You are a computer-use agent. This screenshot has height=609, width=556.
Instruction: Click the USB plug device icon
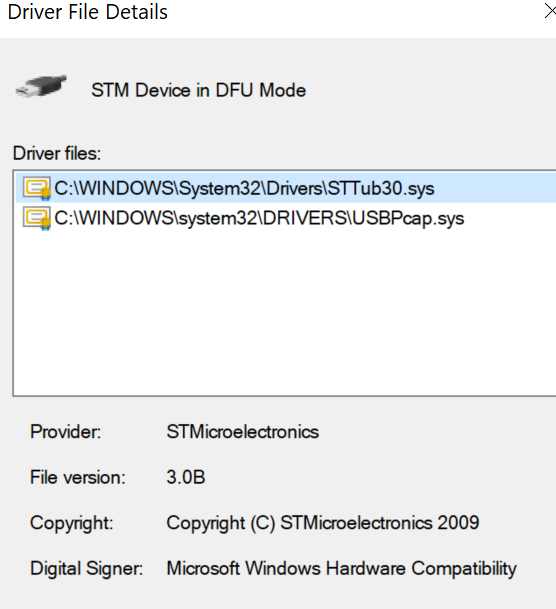point(41,86)
